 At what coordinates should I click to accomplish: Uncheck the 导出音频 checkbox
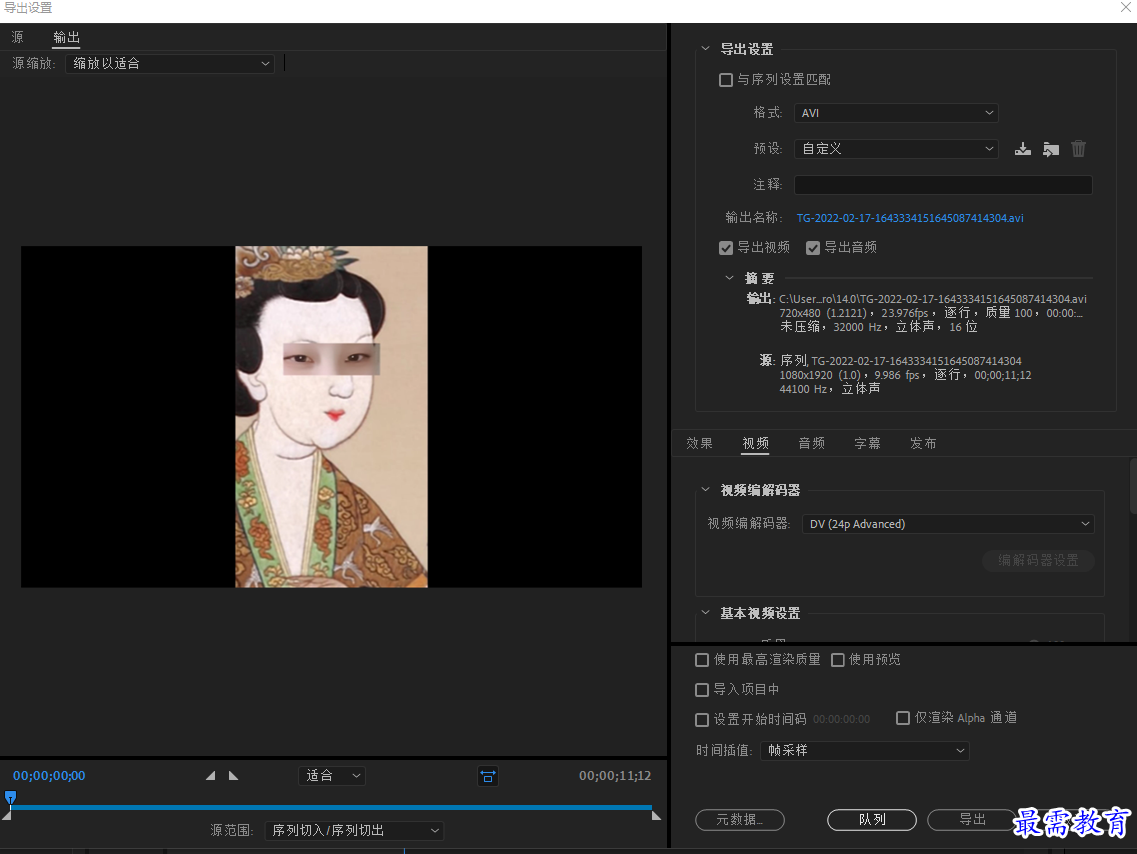point(813,248)
